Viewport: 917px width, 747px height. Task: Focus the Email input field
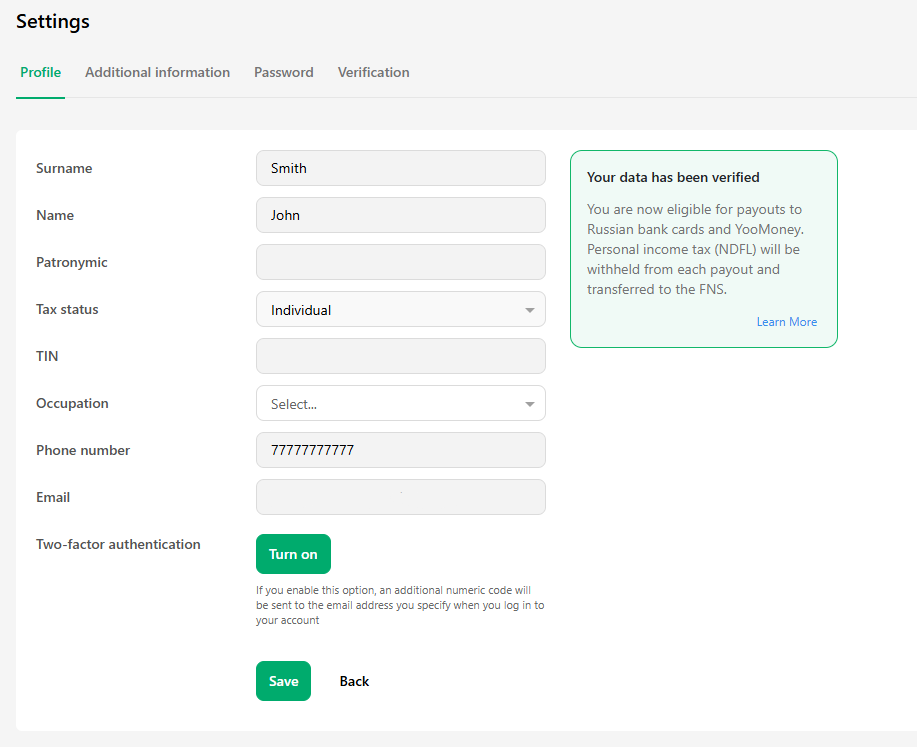click(x=401, y=497)
